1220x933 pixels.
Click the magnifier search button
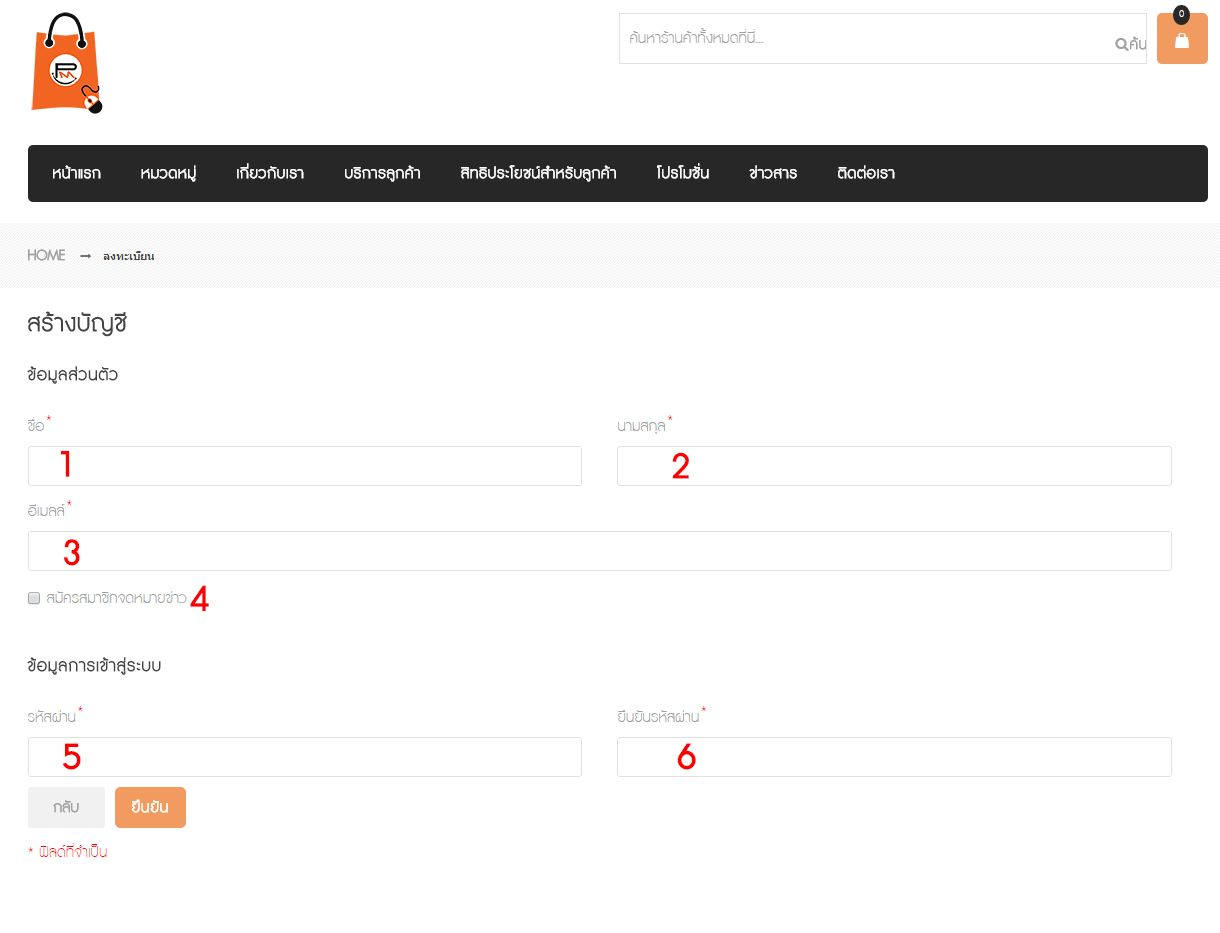click(1130, 44)
